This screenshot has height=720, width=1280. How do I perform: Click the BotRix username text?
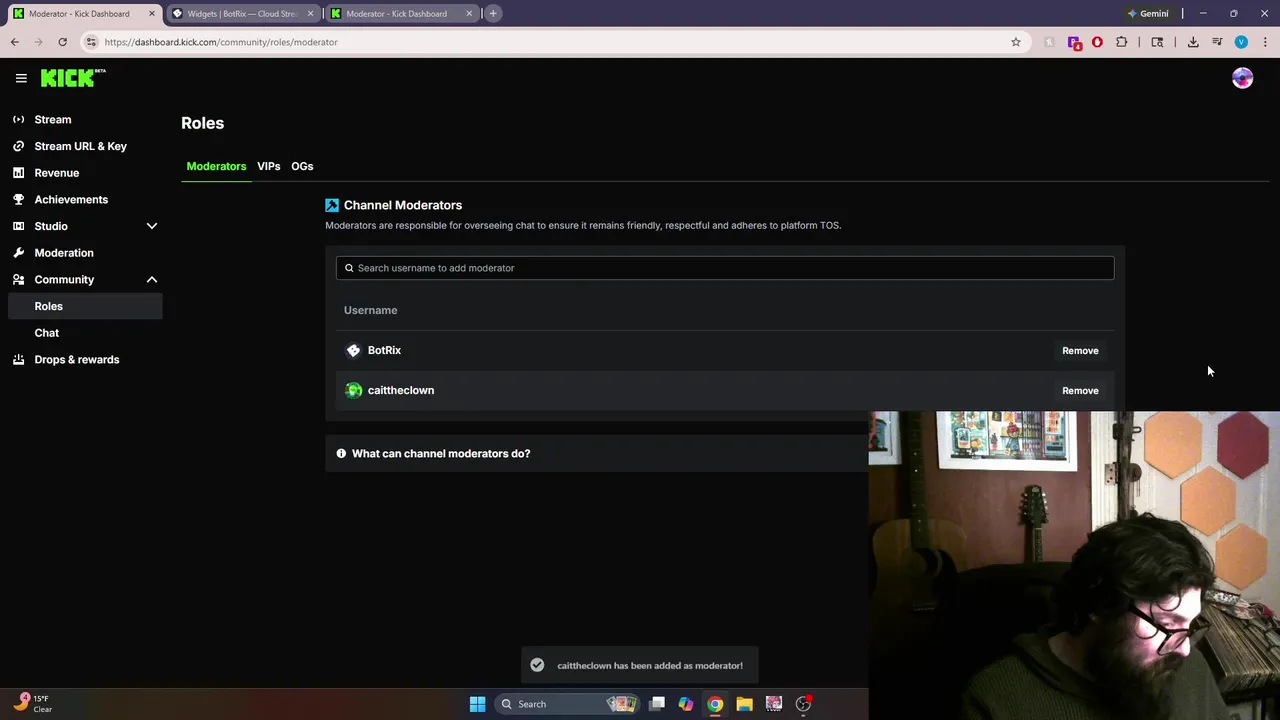click(x=384, y=350)
